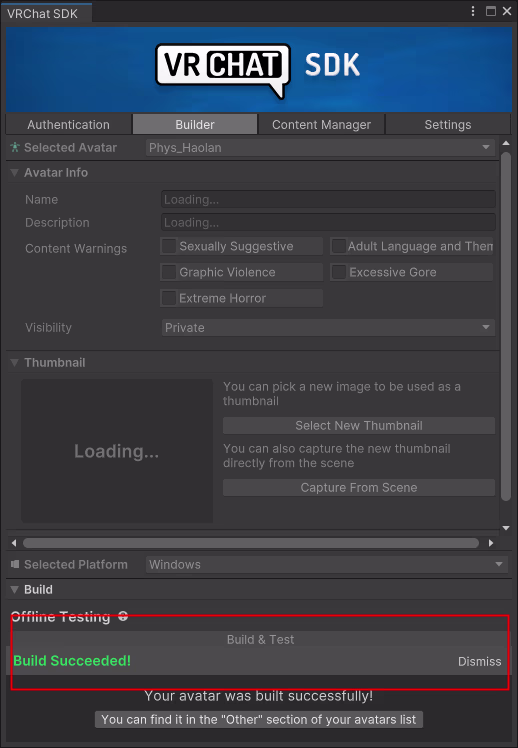Open the Content Manager tab
The image size is (518, 748).
321,125
